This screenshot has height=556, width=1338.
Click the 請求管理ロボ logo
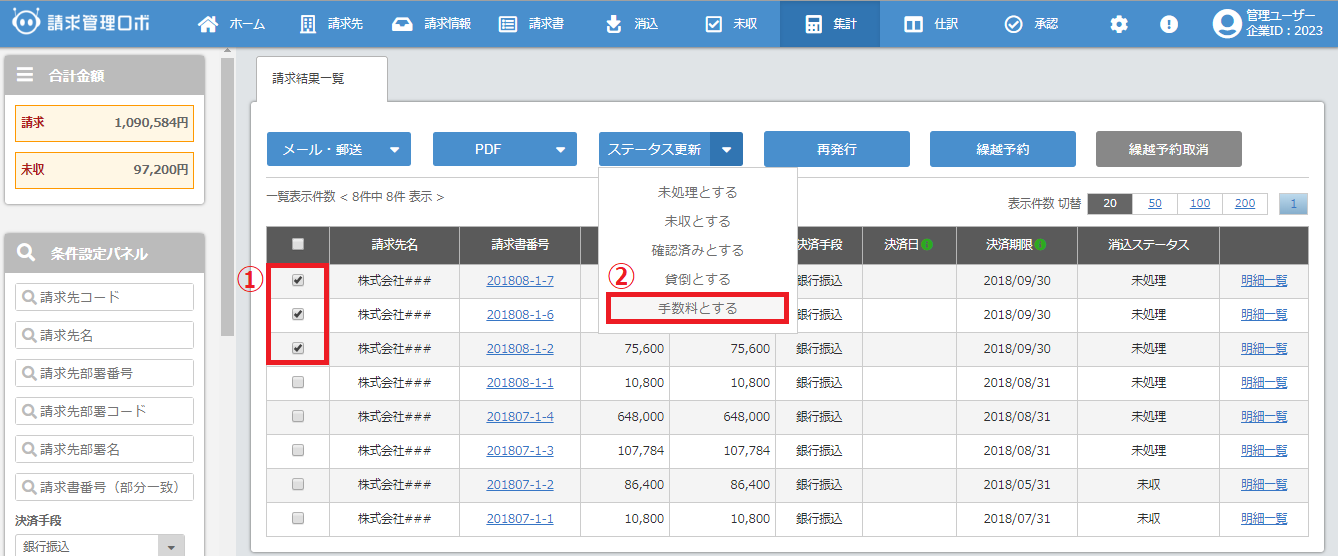[x=80, y=23]
